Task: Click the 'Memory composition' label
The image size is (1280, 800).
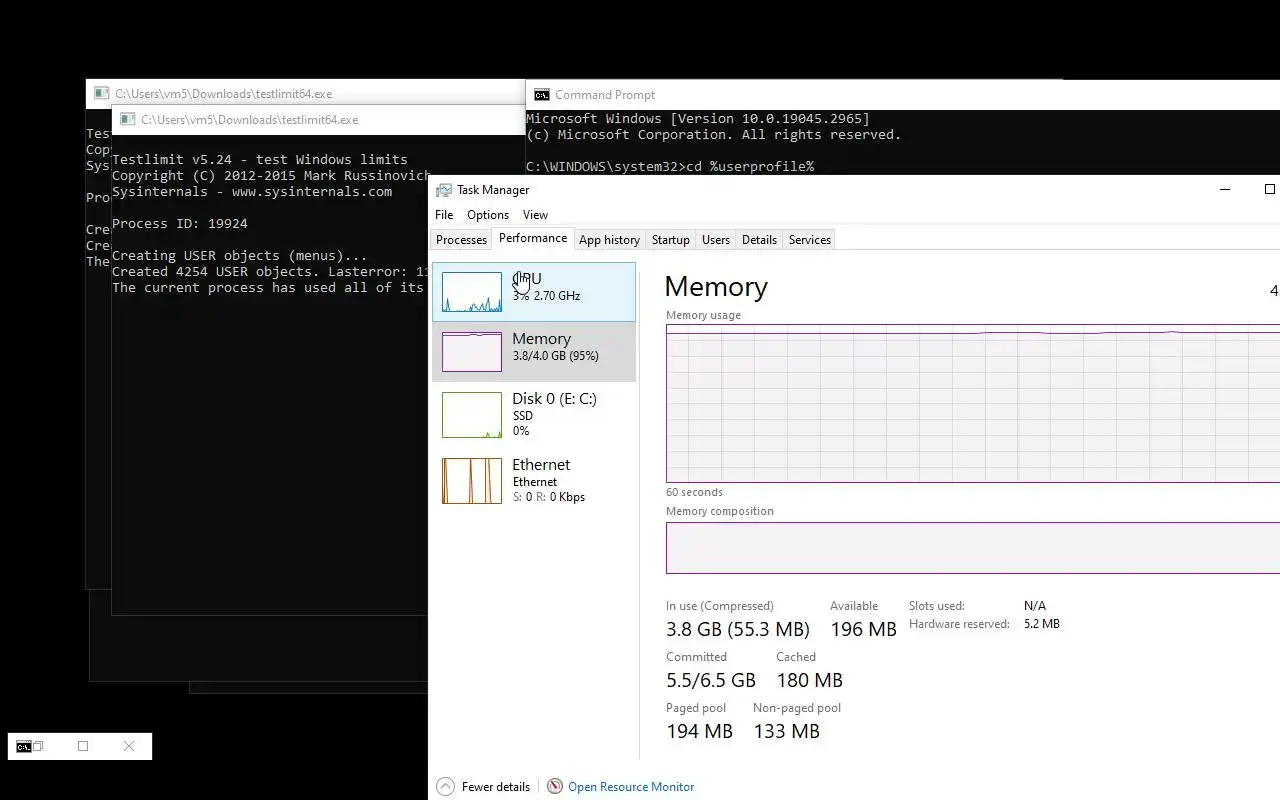Action: (x=720, y=511)
